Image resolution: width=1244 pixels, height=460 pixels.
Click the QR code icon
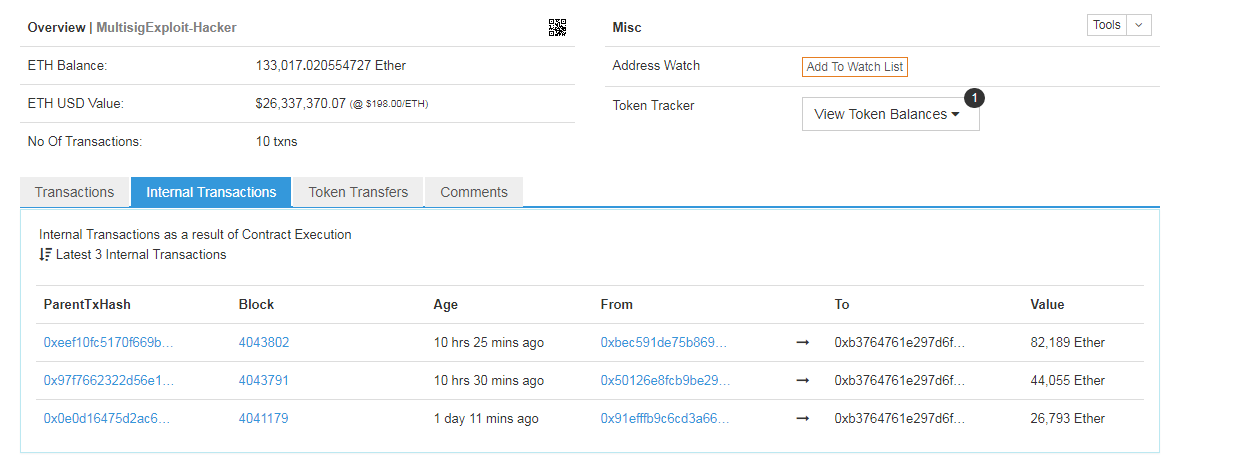(557, 28)
